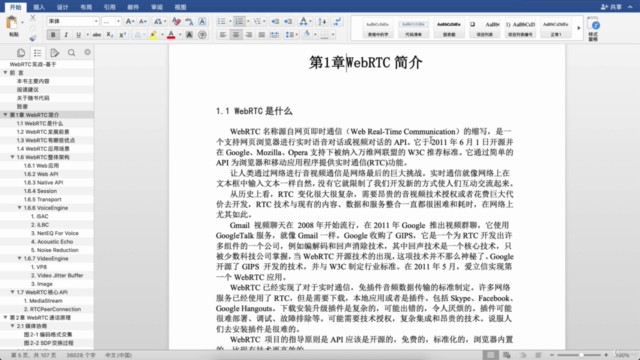Expand the styles gallery arrow
This screenshot has width=640, height=360.
(578, 28)
